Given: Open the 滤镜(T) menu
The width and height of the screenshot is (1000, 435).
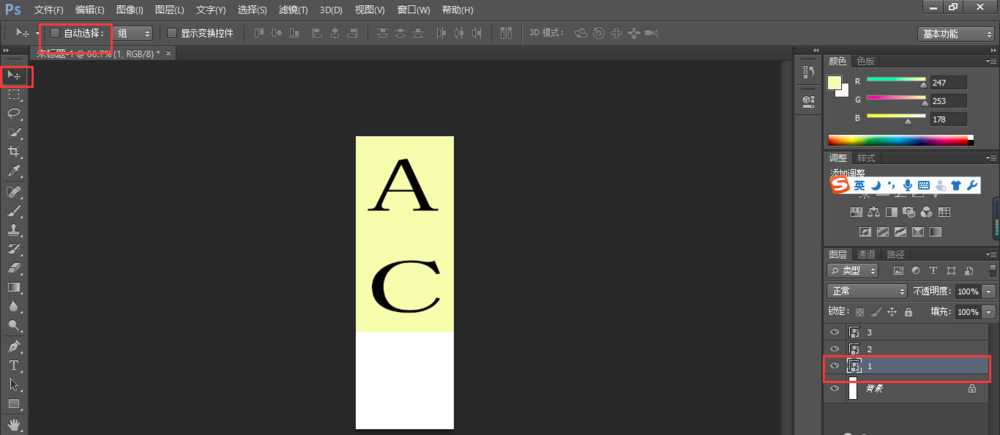Looking at the screenshot, I should (292, 10).
